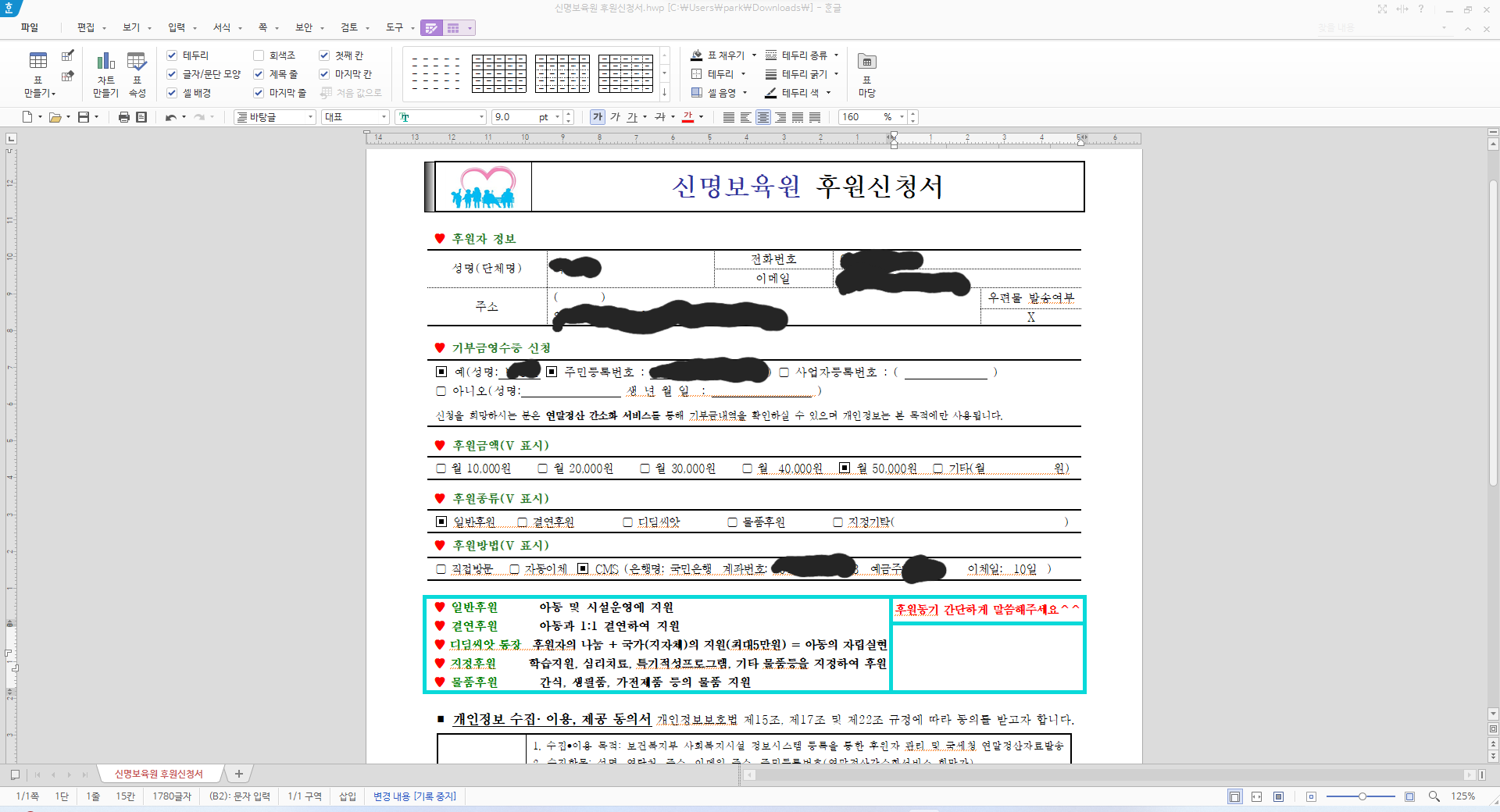Image resolution: width=1500 pixels, height=812 pixels.
Task: Click the 표 마당 table gallery icon
Action: coord(866,62)
